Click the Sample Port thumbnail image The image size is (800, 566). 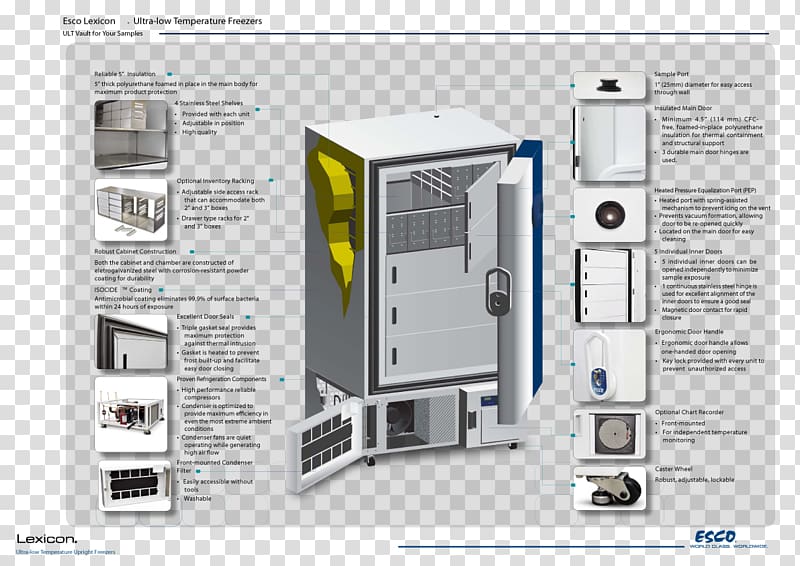click(609, 85)
